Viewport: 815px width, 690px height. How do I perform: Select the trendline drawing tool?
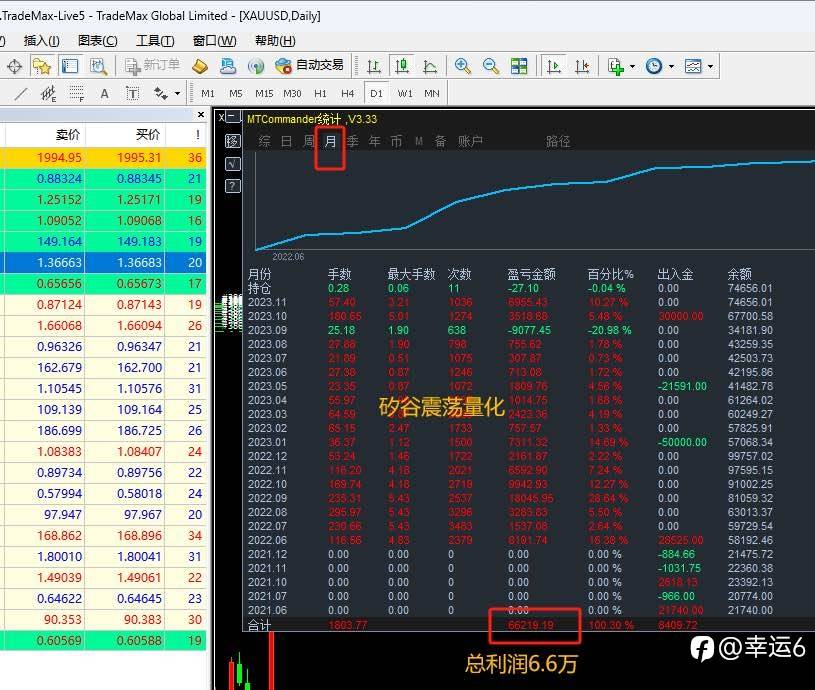21,94
